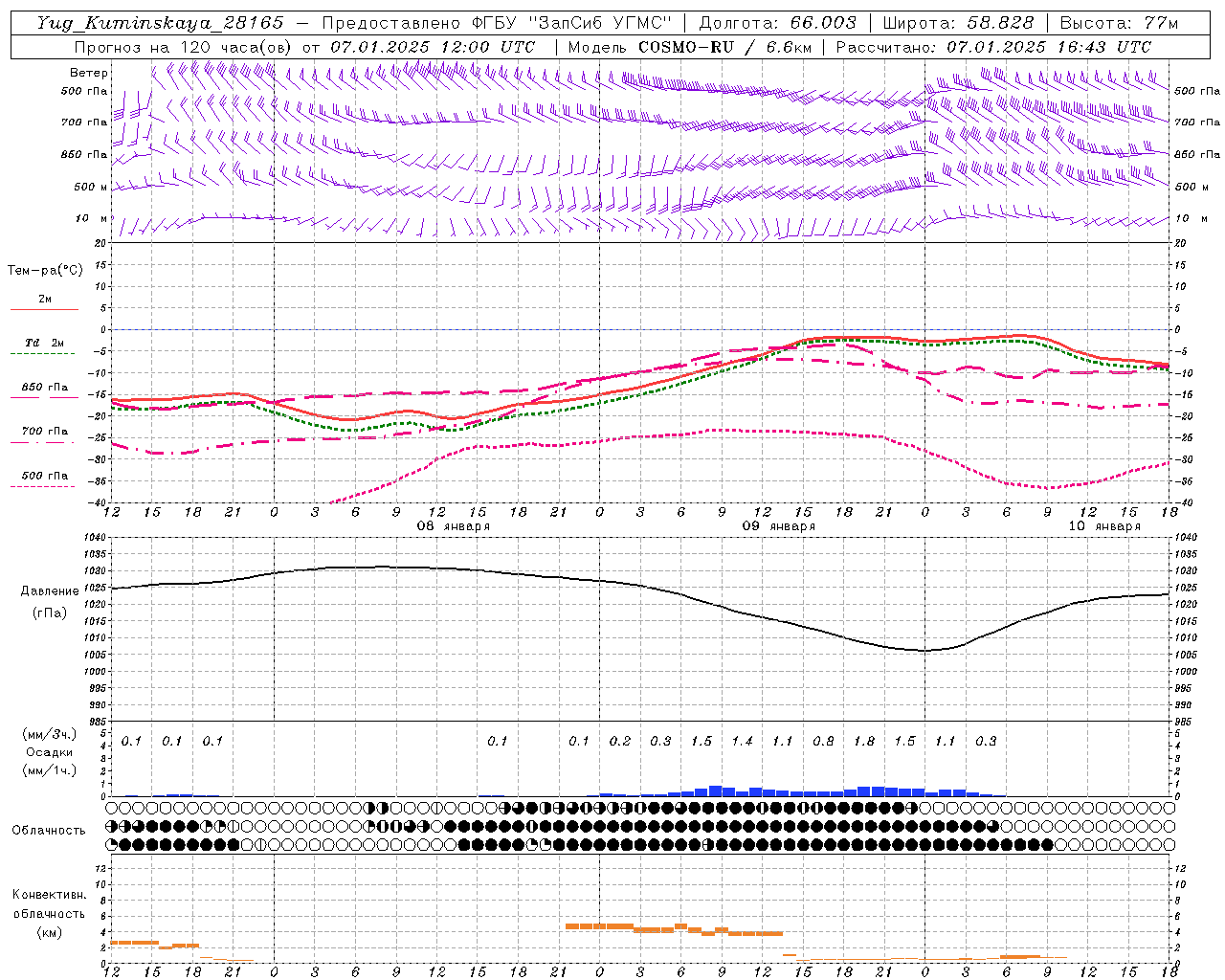Click the precipitation value "1.4"
This screenshot has width=1225, height=980.
coord(742,742)
